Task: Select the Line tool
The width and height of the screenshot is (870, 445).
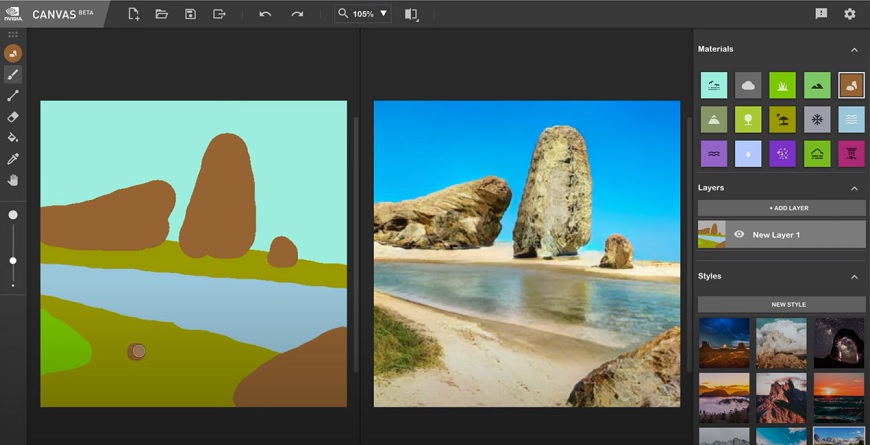Action: tap(13, 95)
